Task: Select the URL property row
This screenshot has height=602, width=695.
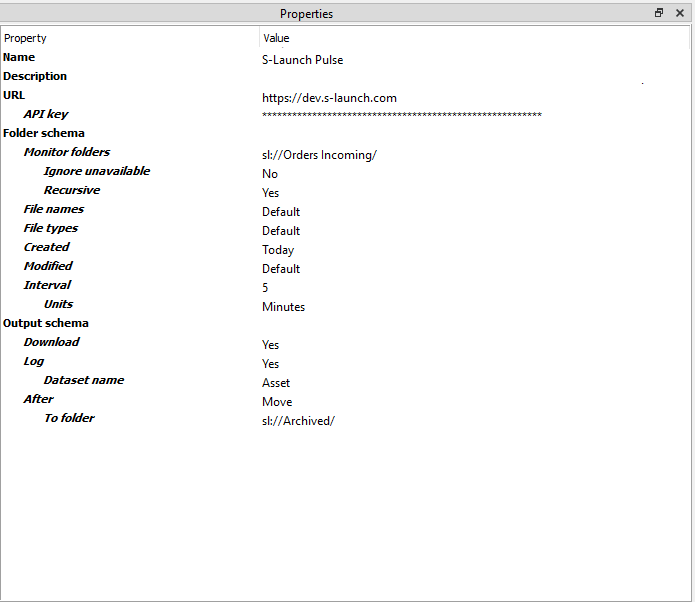Action: (14, 95)
